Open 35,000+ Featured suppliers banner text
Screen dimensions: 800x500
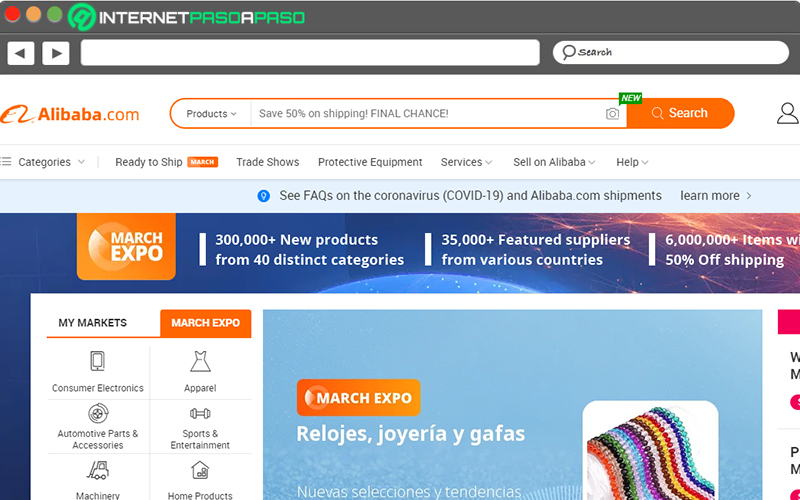(x=536, y=249)
